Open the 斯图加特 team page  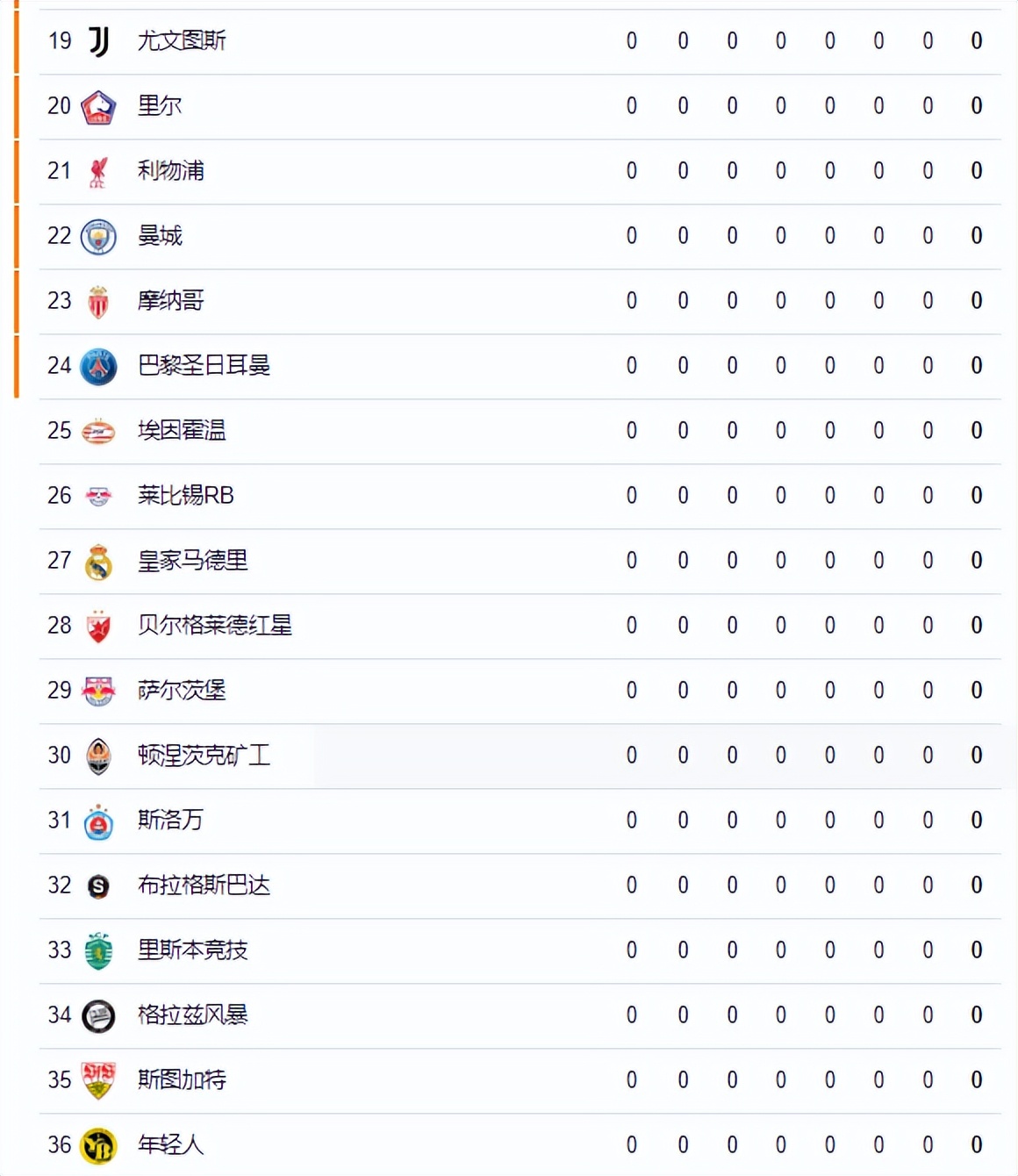[182, 1079]
